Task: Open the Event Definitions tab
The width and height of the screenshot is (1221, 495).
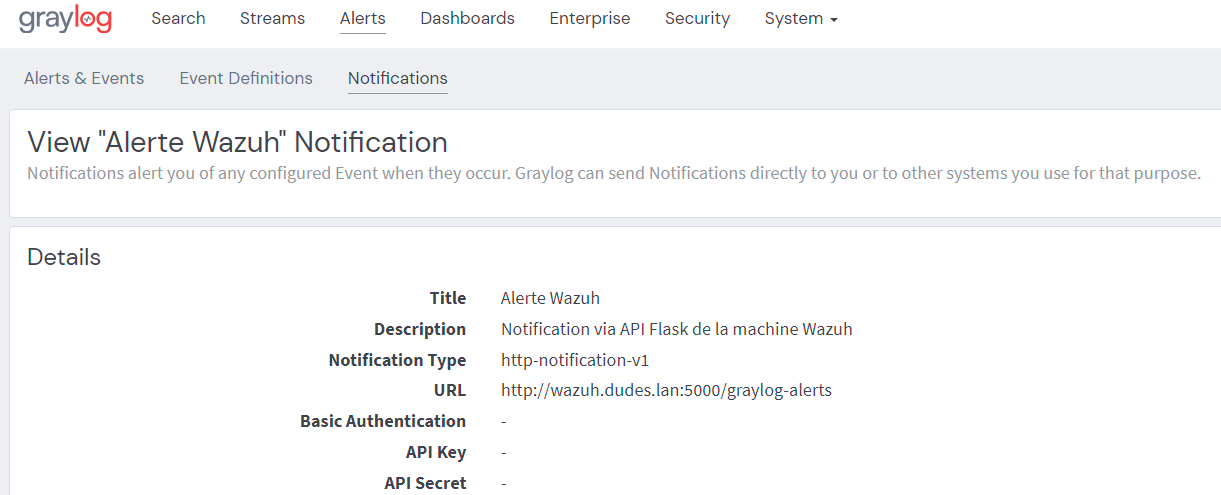Action: (246, 78)
